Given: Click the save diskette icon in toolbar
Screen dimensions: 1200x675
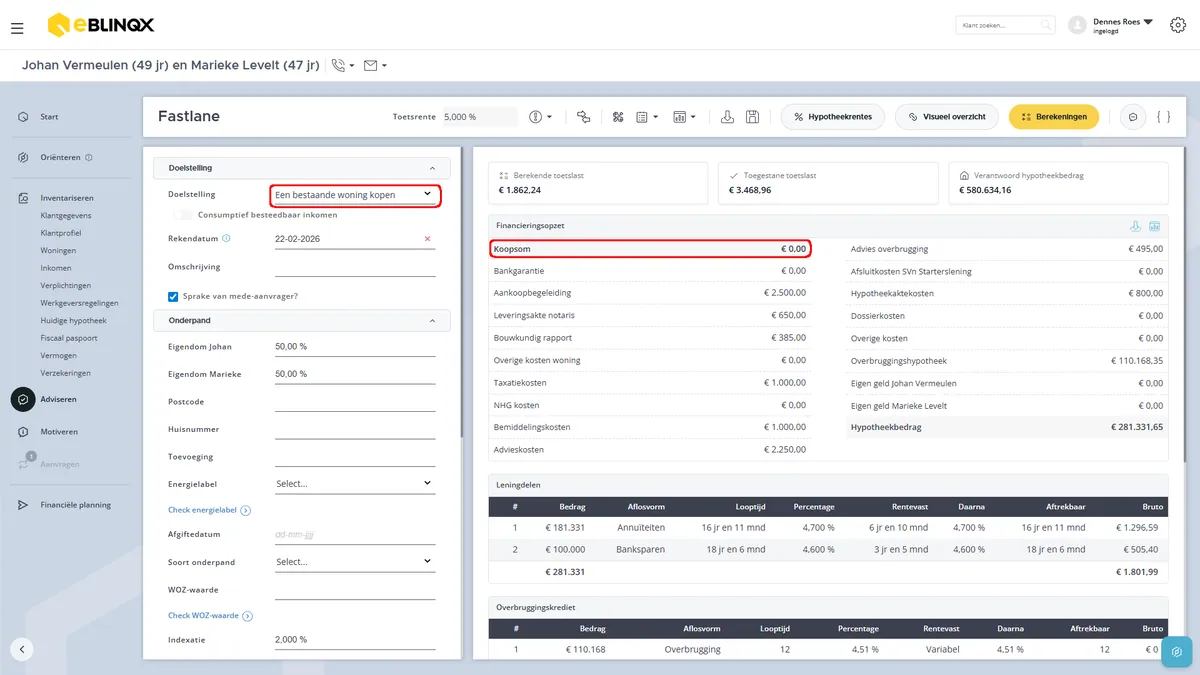Looking at the screenshot, I should pos(752,117).
